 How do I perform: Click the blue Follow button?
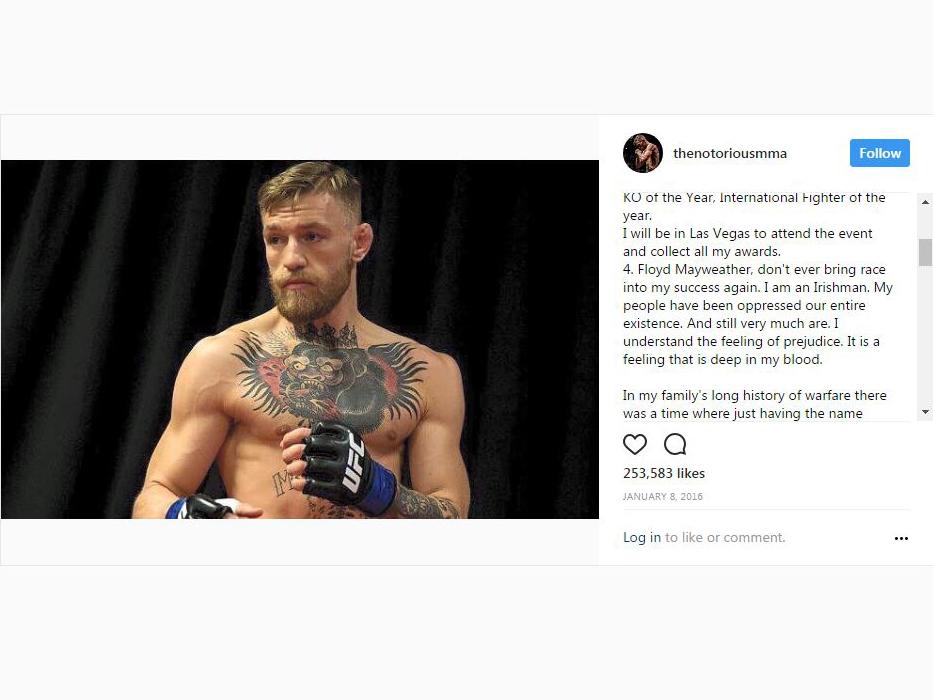(x=879, y=153)
